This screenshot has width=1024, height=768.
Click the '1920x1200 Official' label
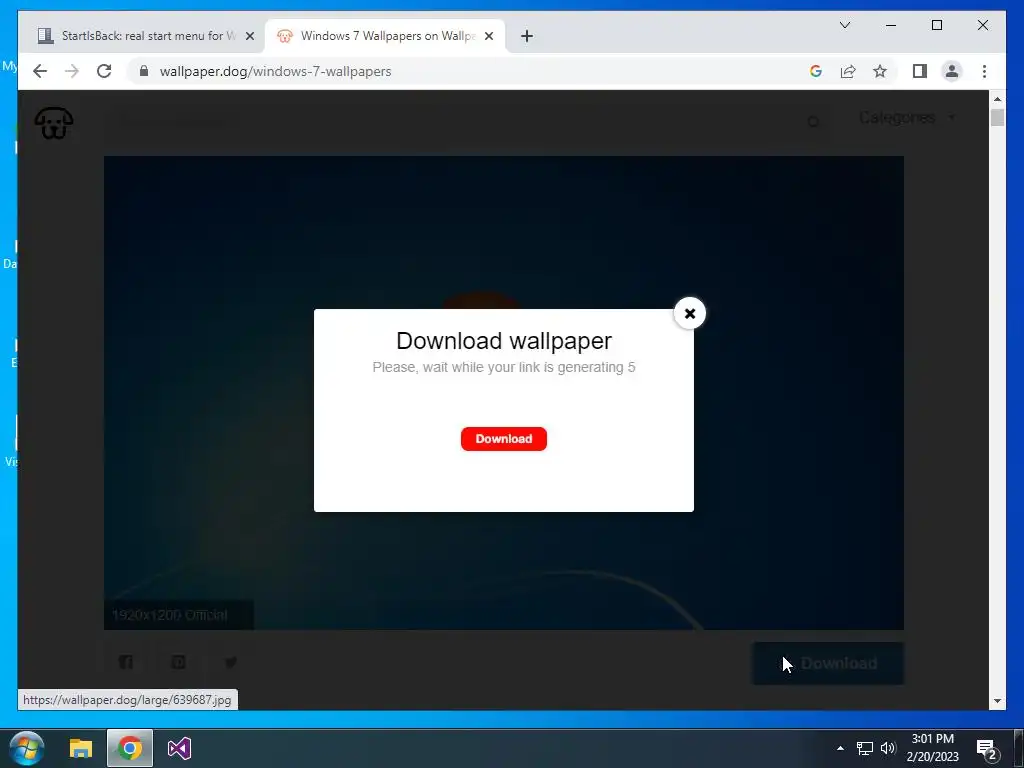[170, 615]
